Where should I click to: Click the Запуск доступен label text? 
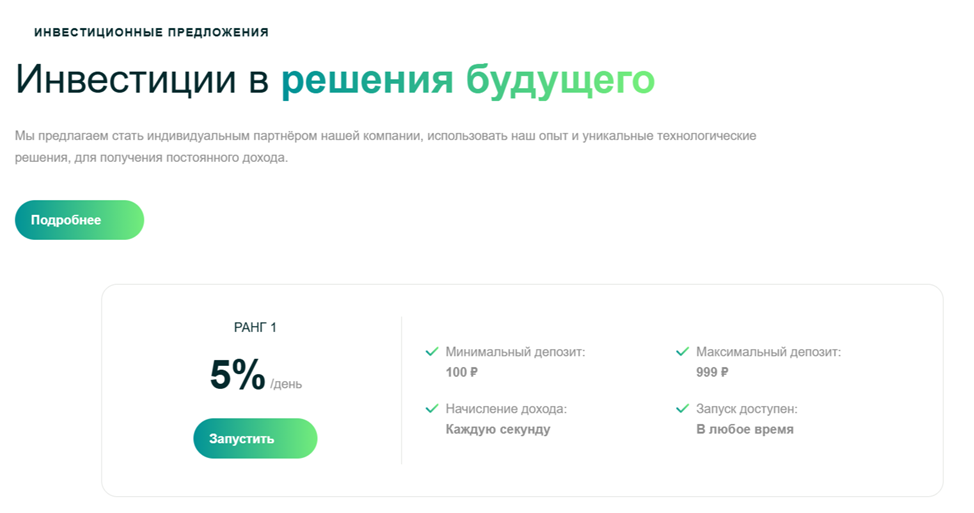(747, 409)
